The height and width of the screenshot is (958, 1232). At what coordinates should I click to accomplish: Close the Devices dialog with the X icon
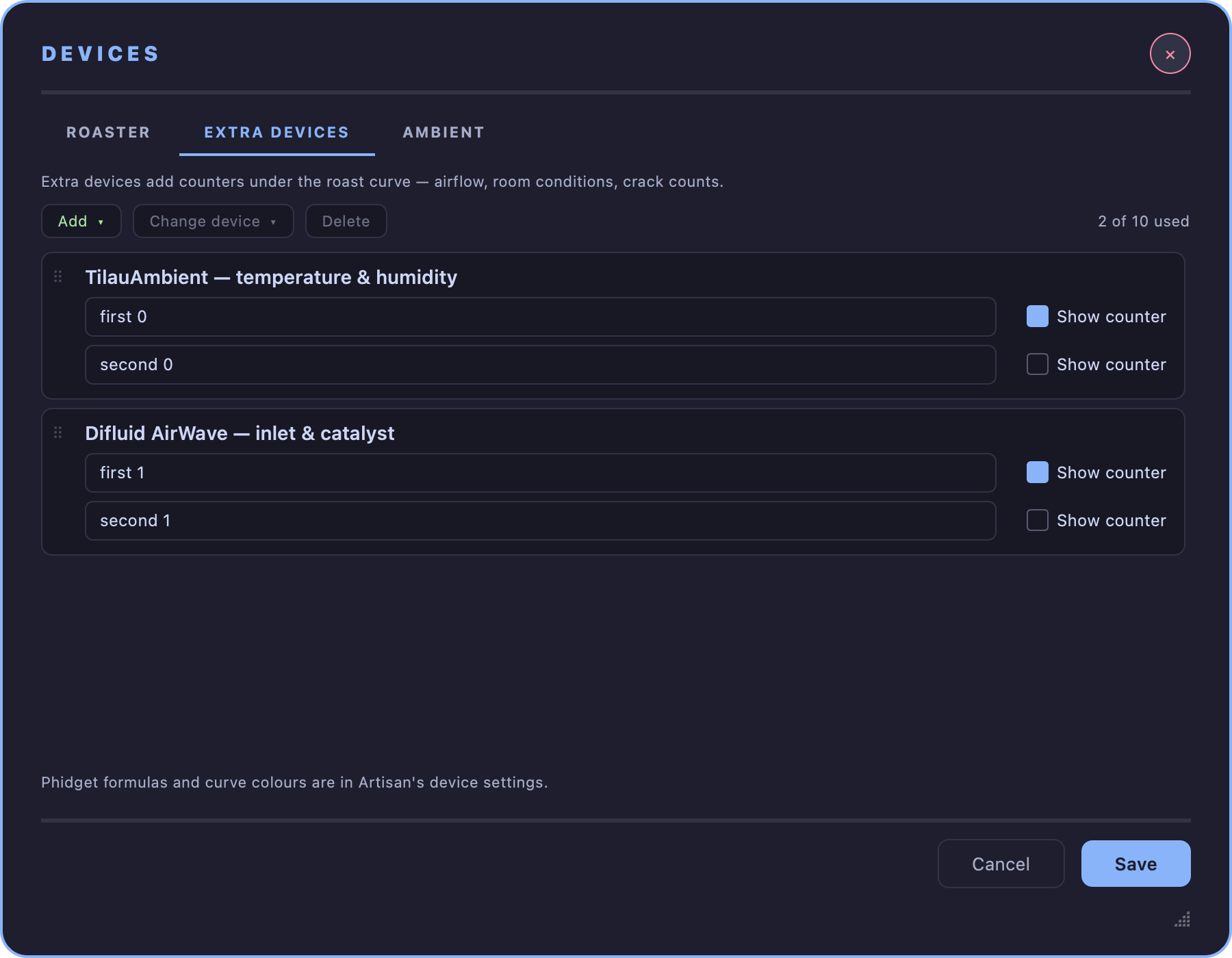[x=1170, y=54]
